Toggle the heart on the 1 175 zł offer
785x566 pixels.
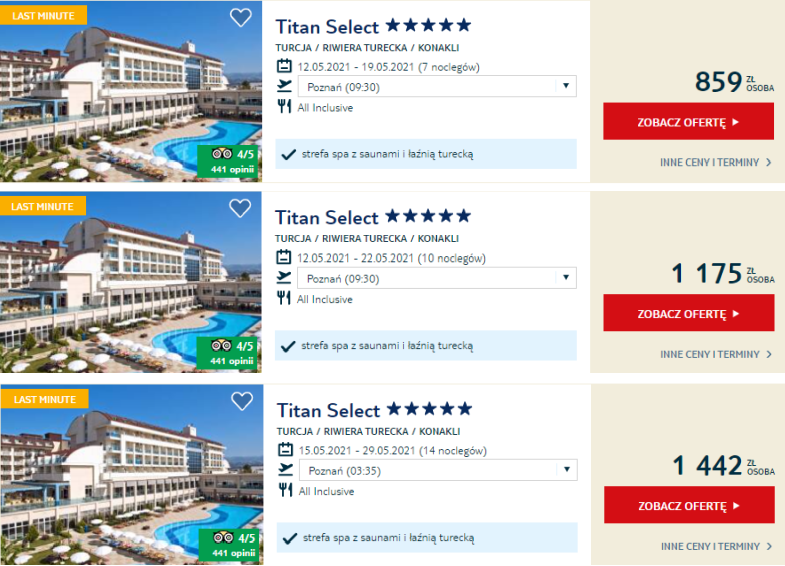coord(240,208)
